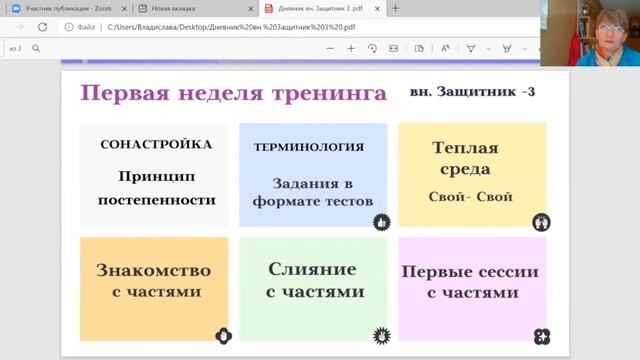Viewport: 640px width, 360px height.
Task: Click the 'Теплая среда' text
Action: pos(465,158)
